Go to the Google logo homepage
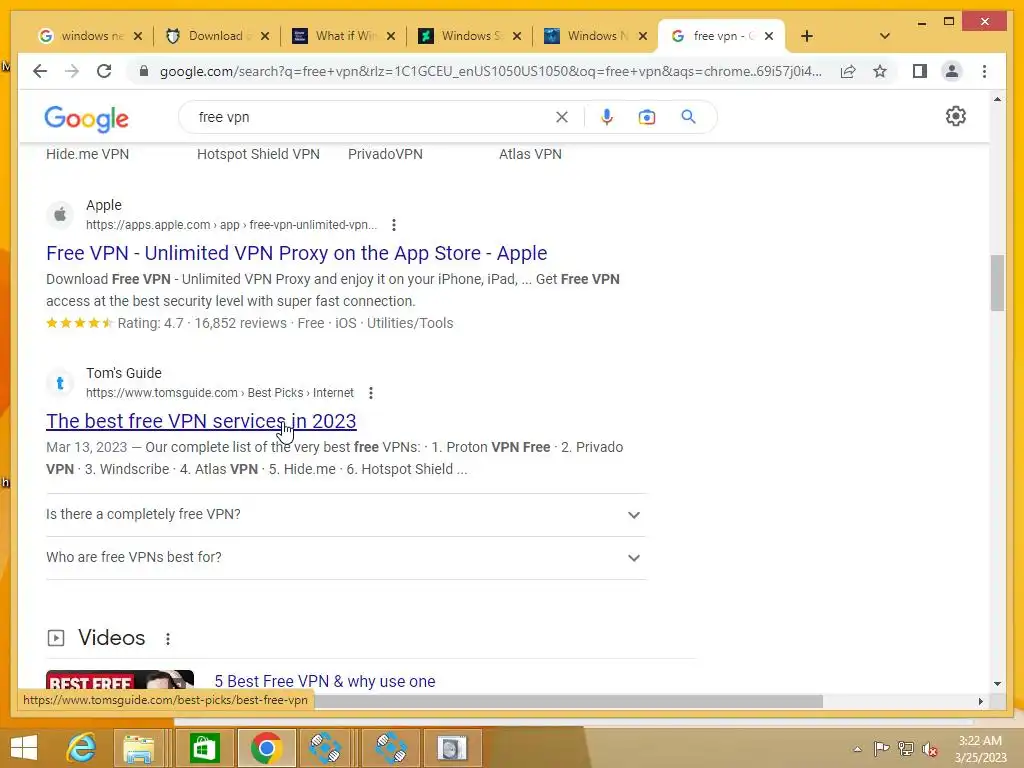The width and height of the screenshot is (1024, 768). tap(86, 118)
